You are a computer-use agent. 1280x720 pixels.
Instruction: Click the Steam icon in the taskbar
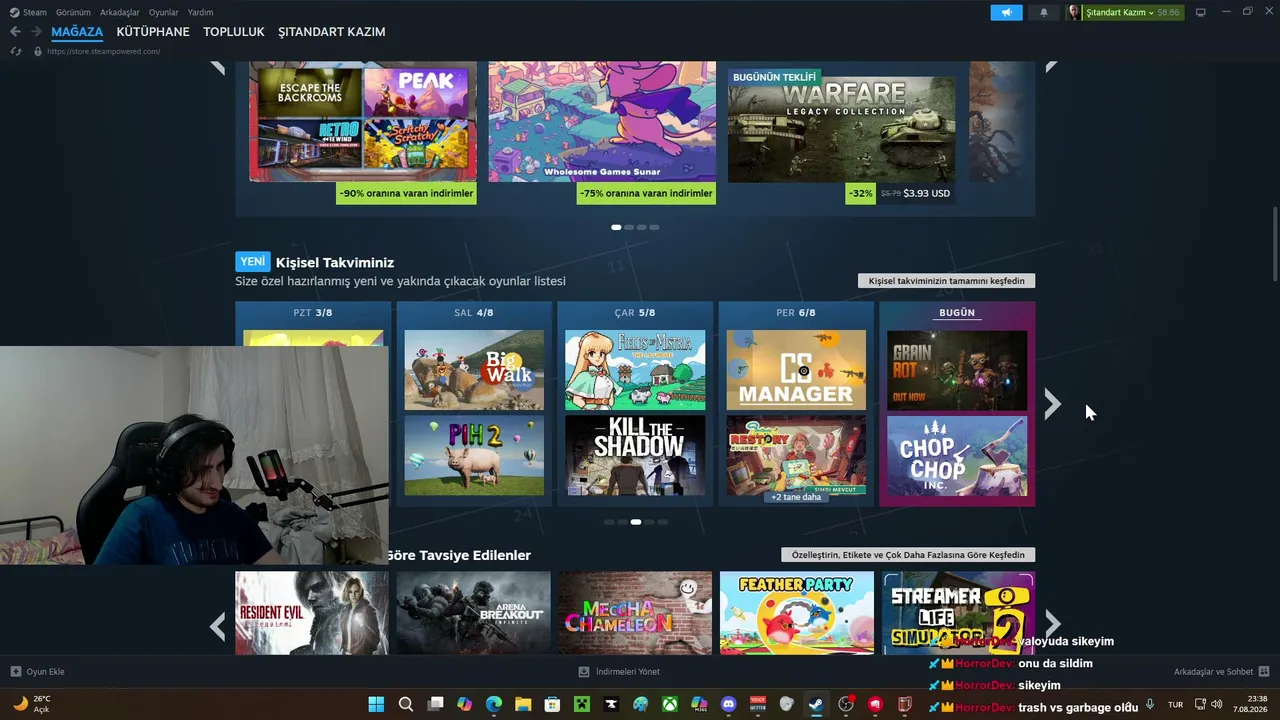point(816,704)
